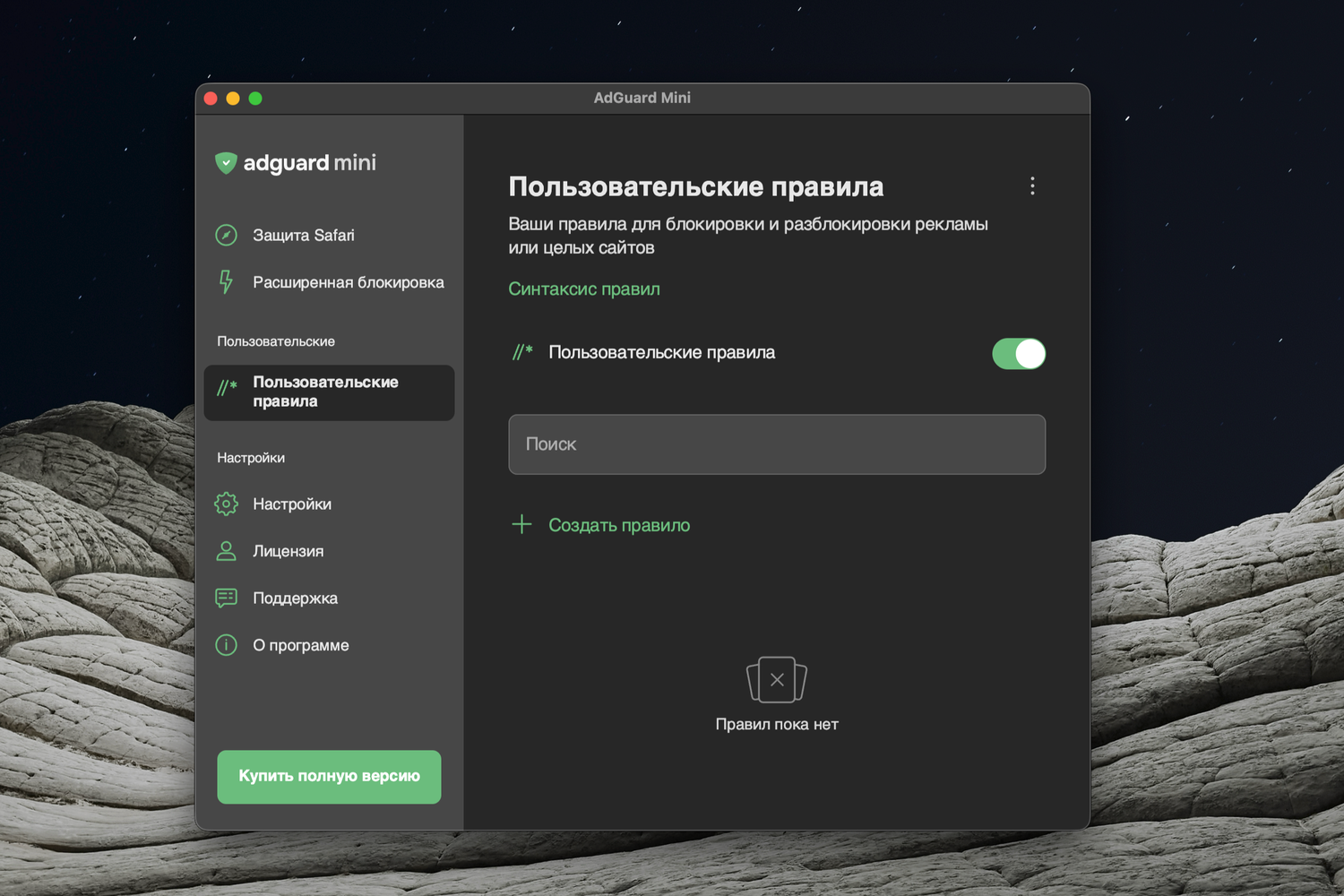
Task: Select the lightning icon for Расширенная блокировка
Action: click(x=227, y=282)
